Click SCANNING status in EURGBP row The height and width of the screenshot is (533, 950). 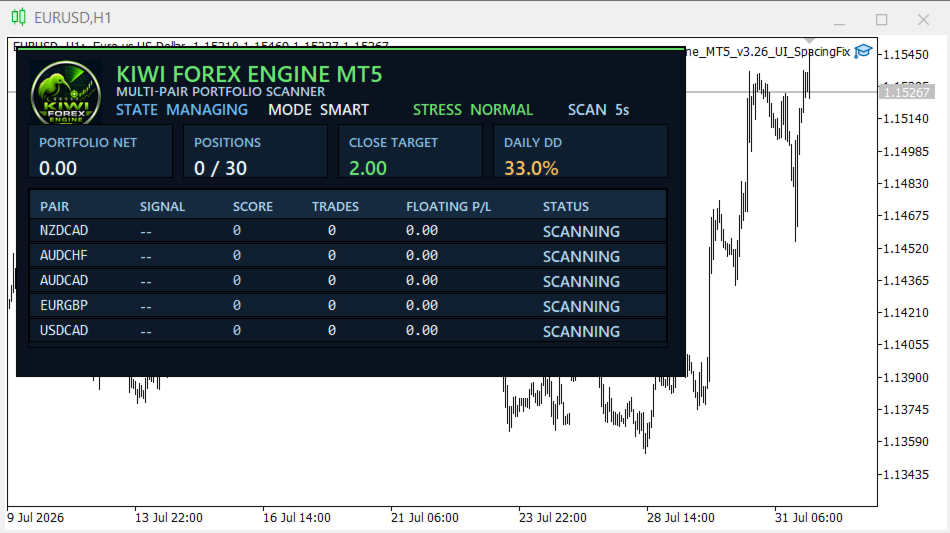tap(581, 306)
